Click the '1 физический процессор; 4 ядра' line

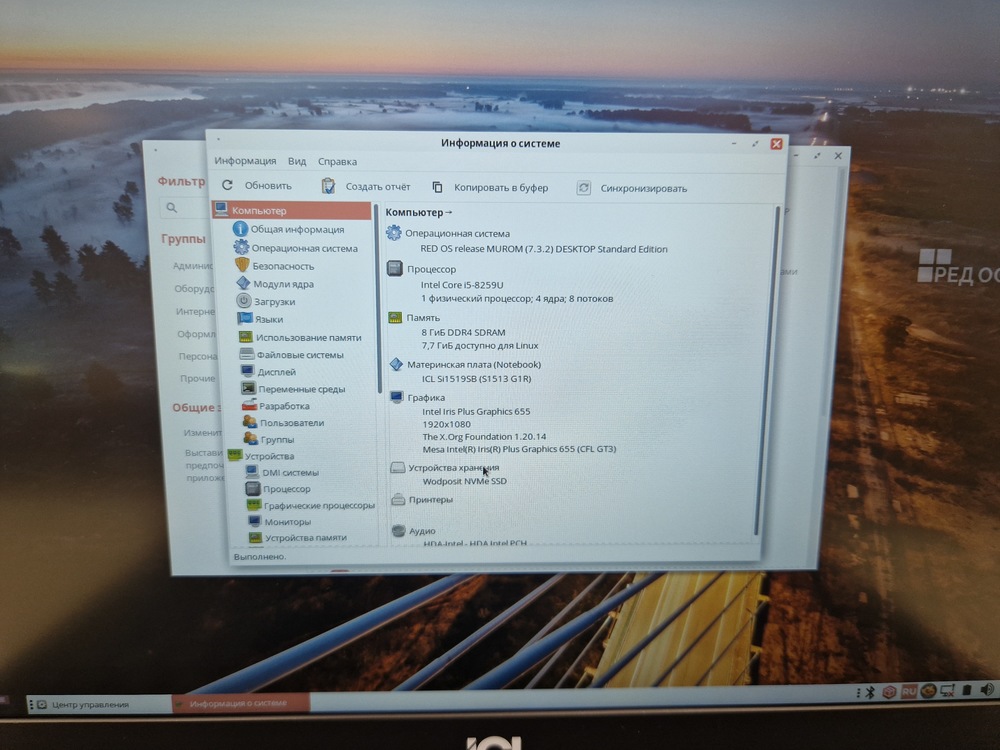click(x=517, y=298)
